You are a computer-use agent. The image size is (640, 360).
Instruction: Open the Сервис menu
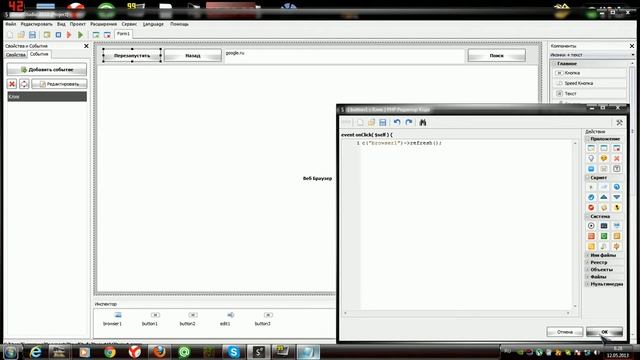tap(129, 24)
